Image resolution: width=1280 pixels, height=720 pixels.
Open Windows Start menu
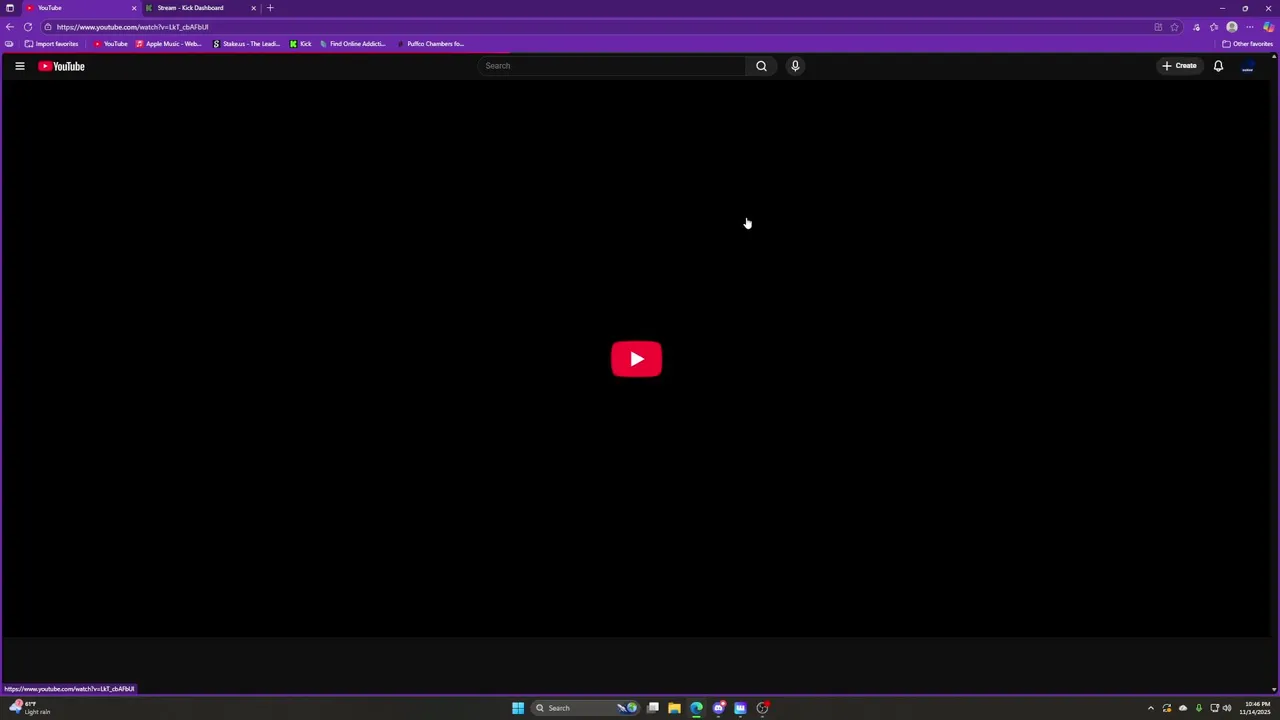[518, 708]
